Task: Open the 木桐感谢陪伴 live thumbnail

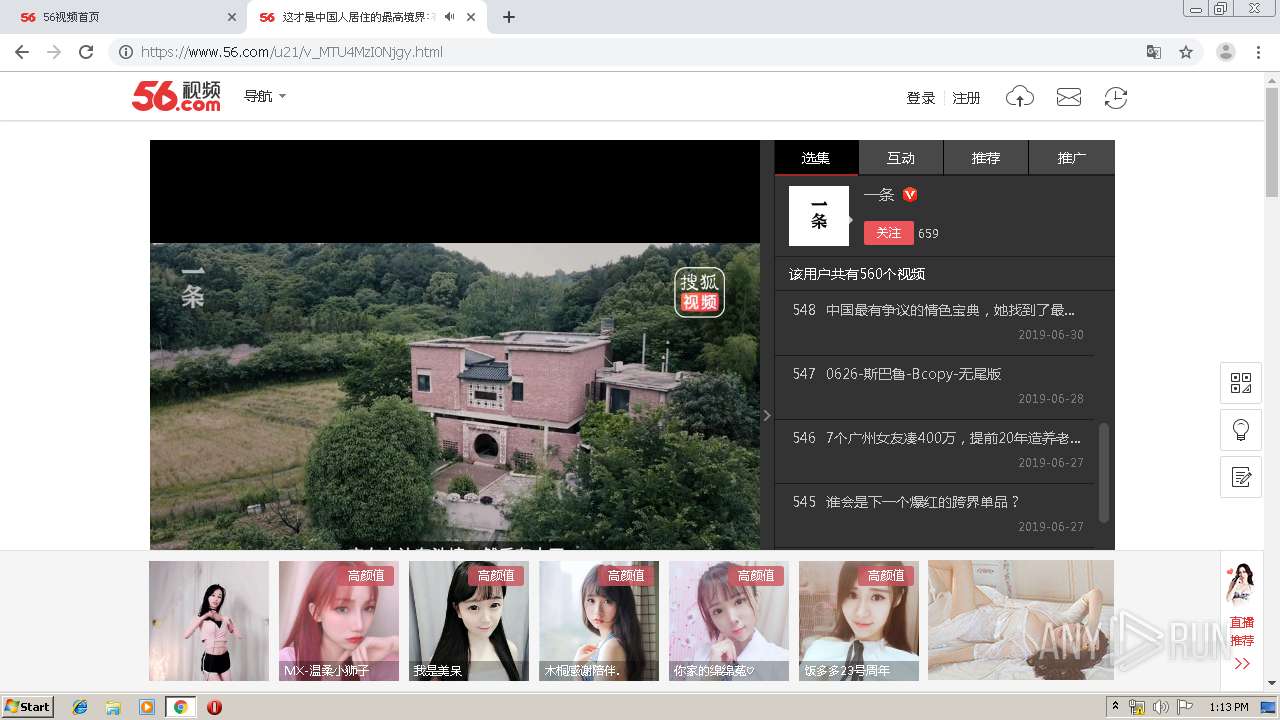Action: pyautogui.click(x=599, y=621)
